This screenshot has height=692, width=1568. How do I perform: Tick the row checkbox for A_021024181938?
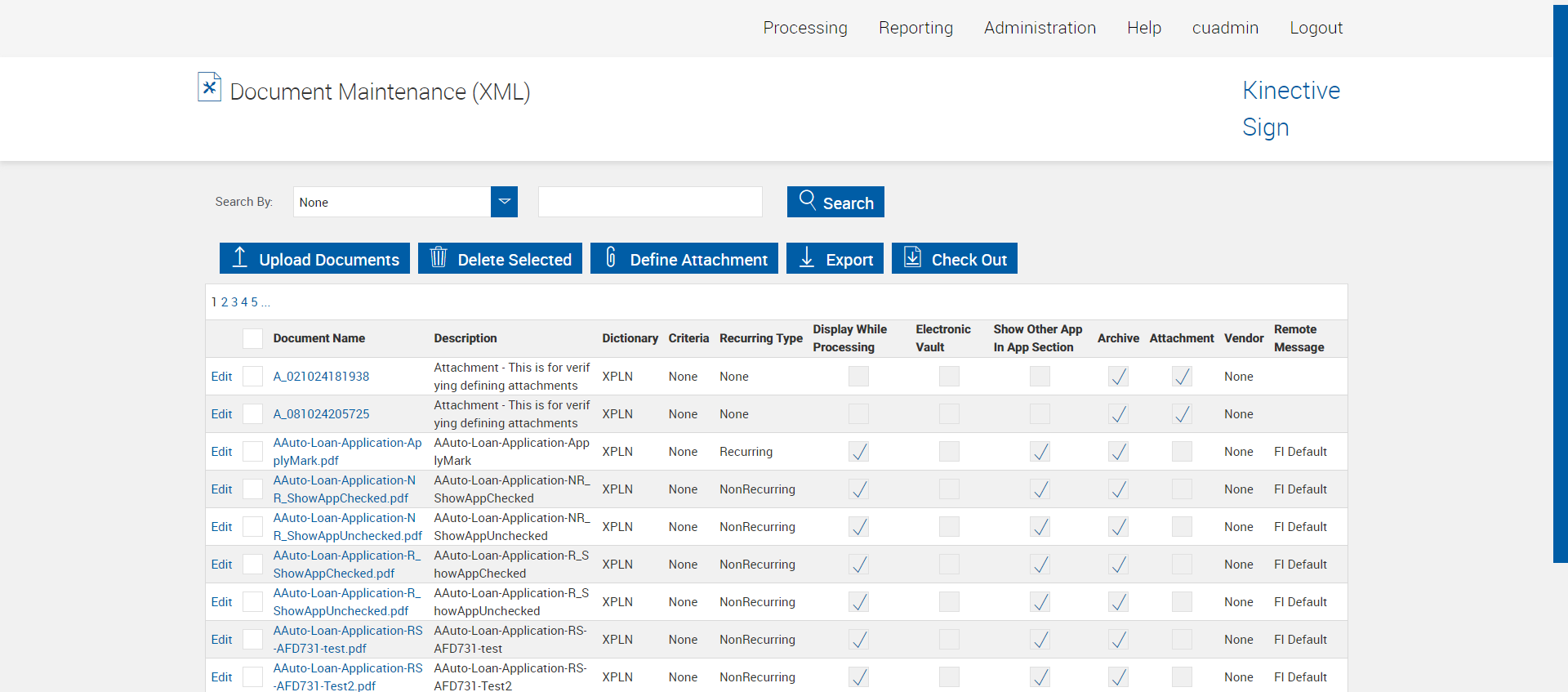click(253, 377)
